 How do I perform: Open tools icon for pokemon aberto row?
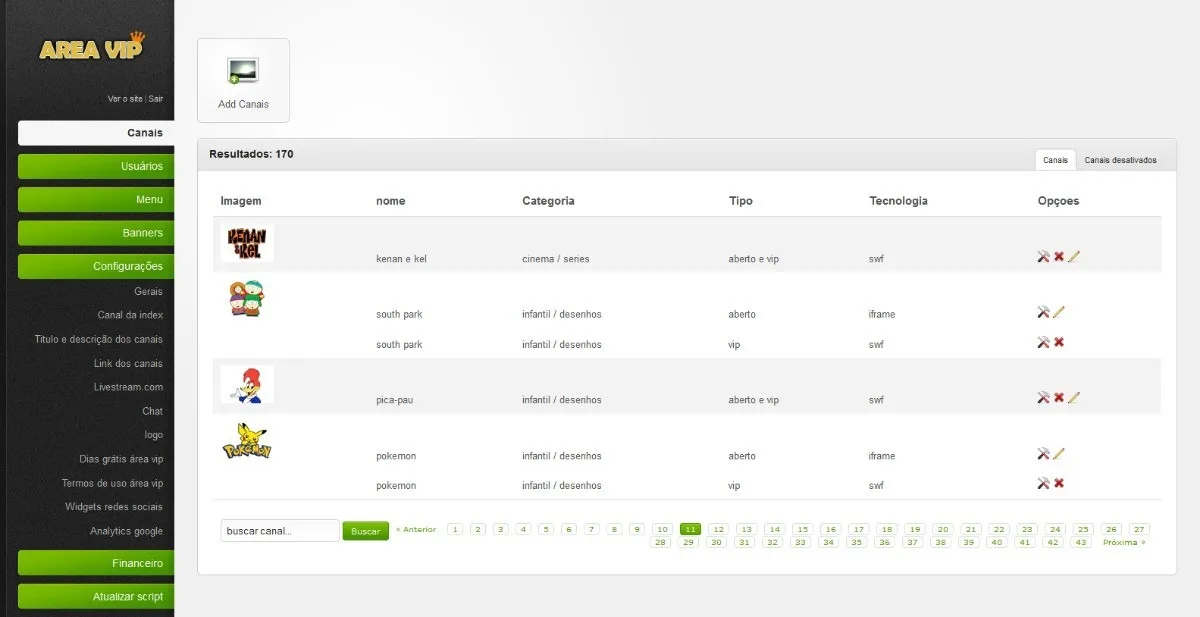(x=1043, y=454)
